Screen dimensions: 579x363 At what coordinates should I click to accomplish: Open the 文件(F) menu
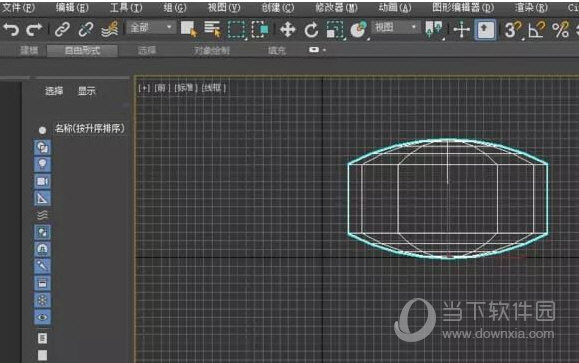pos(18,7)
